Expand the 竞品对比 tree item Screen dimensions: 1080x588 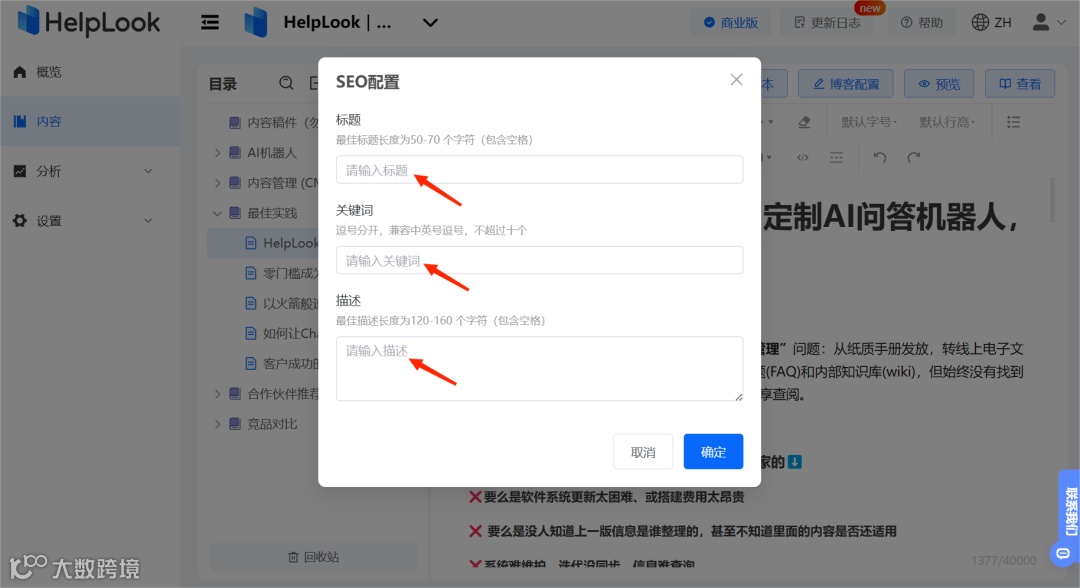pyautogui.click(x=219, y=423)
